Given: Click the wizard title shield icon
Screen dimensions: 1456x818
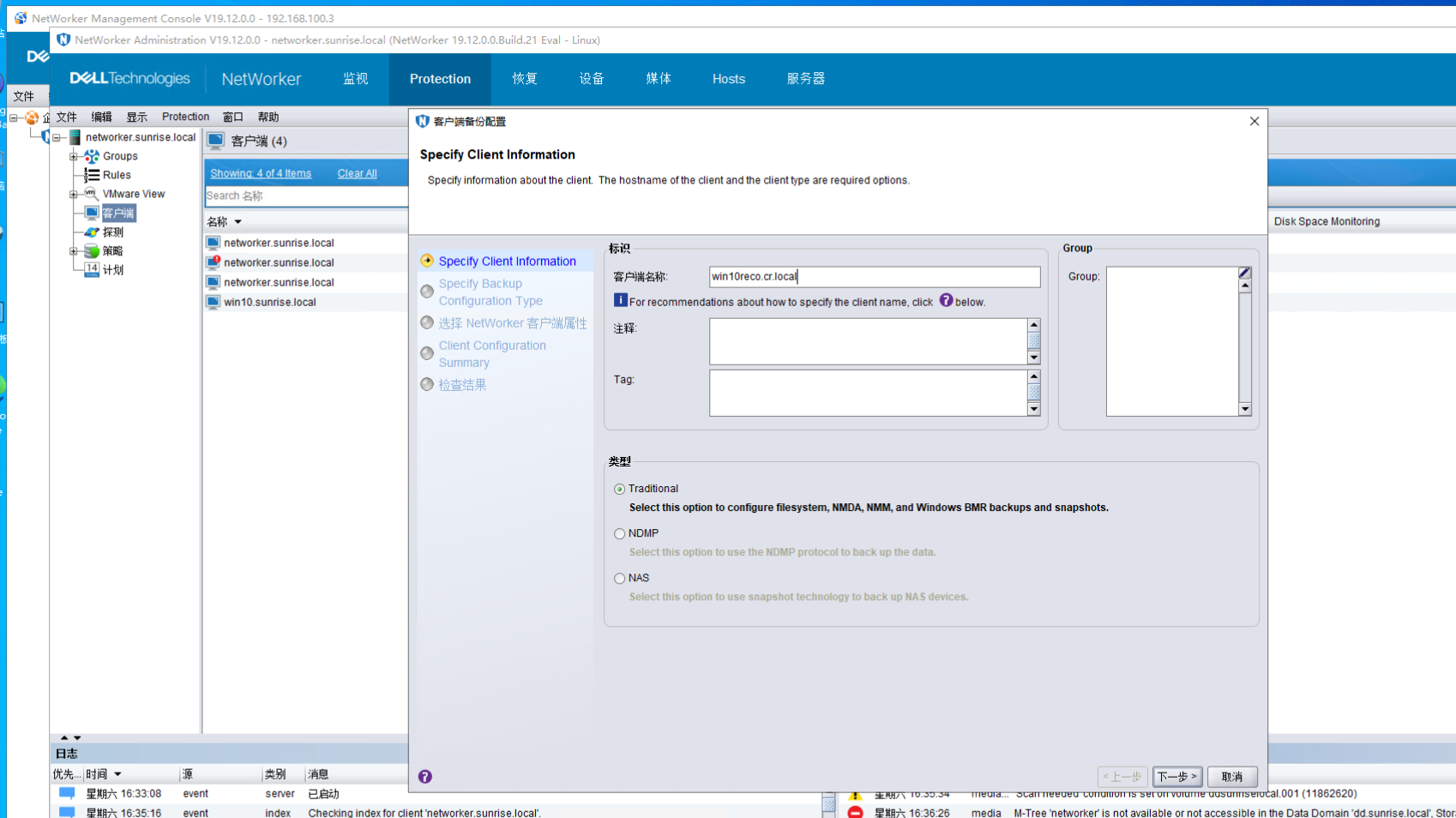Looking at the screenshot, I should [x=422, y=121].
